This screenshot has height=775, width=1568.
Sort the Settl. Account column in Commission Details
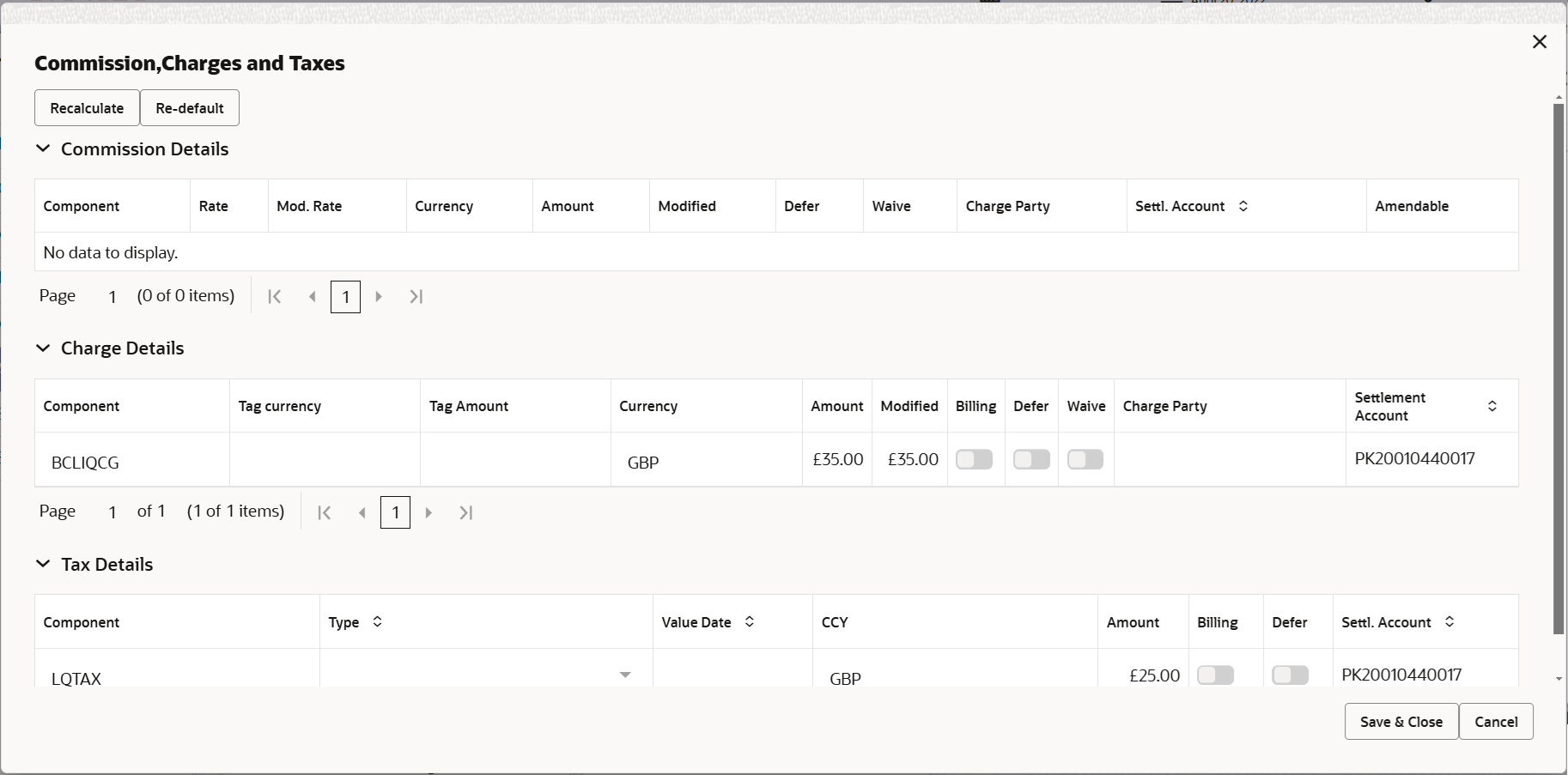(x=1243, y=206)
